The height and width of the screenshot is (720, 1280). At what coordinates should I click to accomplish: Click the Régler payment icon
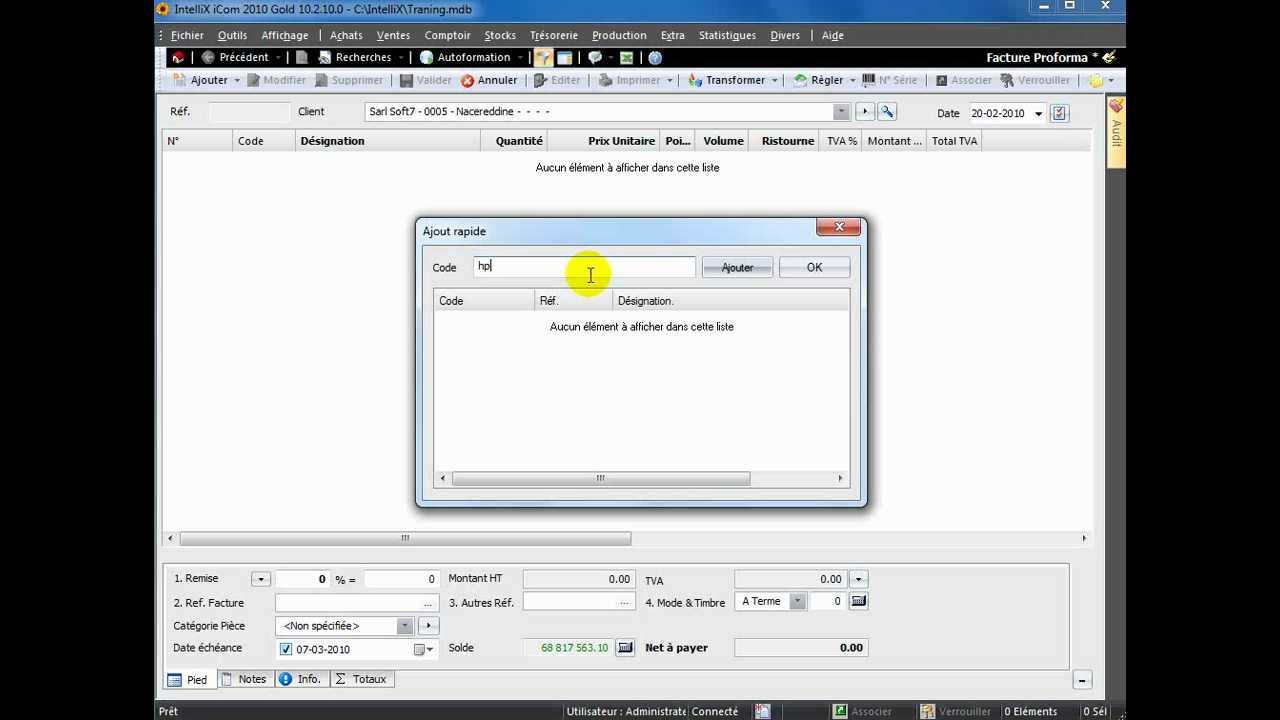pos(800,80)
